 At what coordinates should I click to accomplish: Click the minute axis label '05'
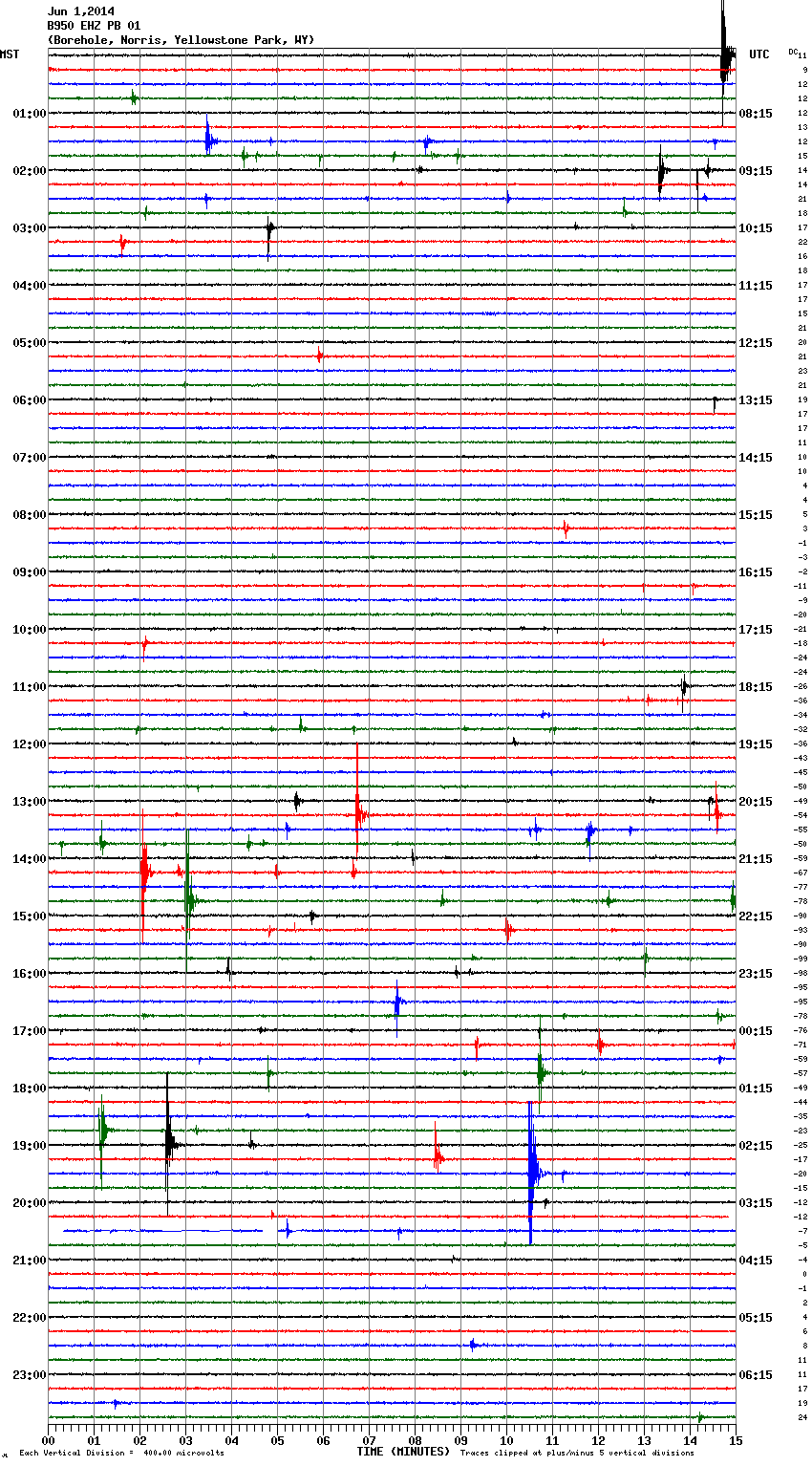(277, 1440)
